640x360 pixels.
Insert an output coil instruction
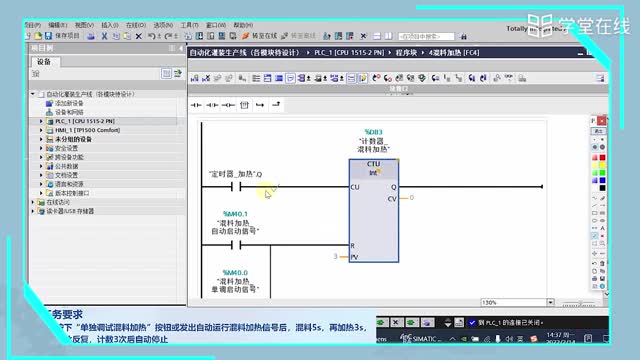[228, 105]
